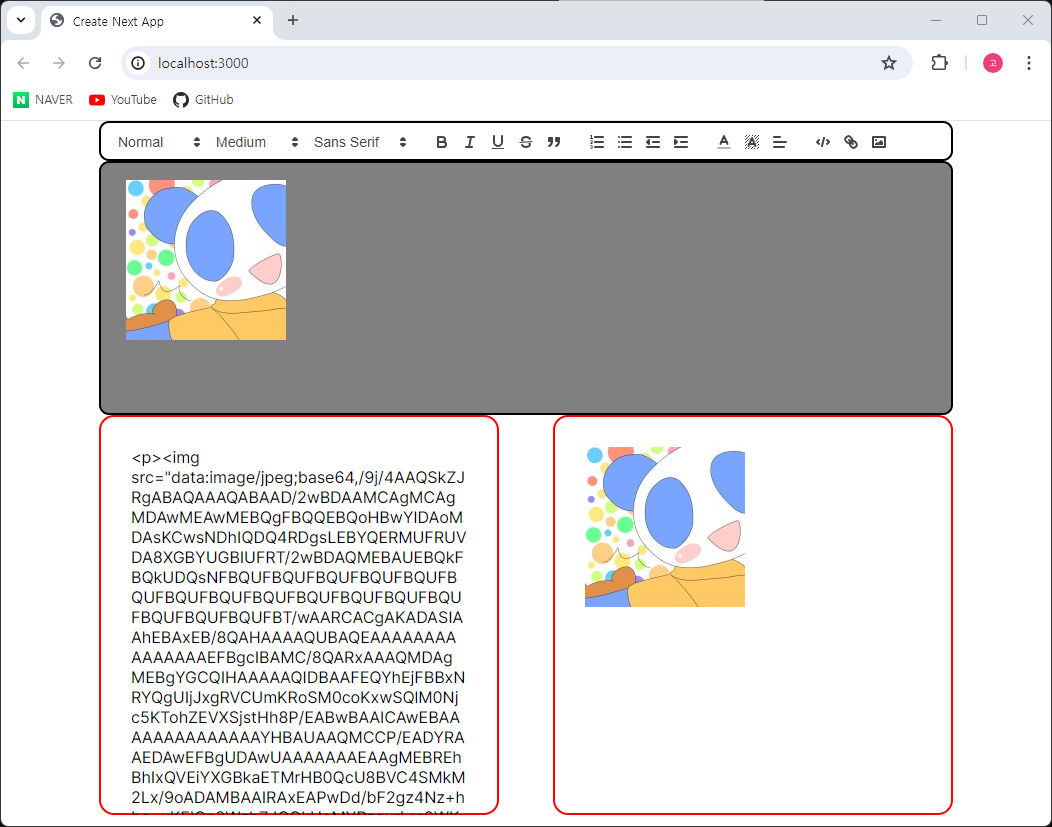
Task: Apply blockquote formatting
Action: (554, 142)
